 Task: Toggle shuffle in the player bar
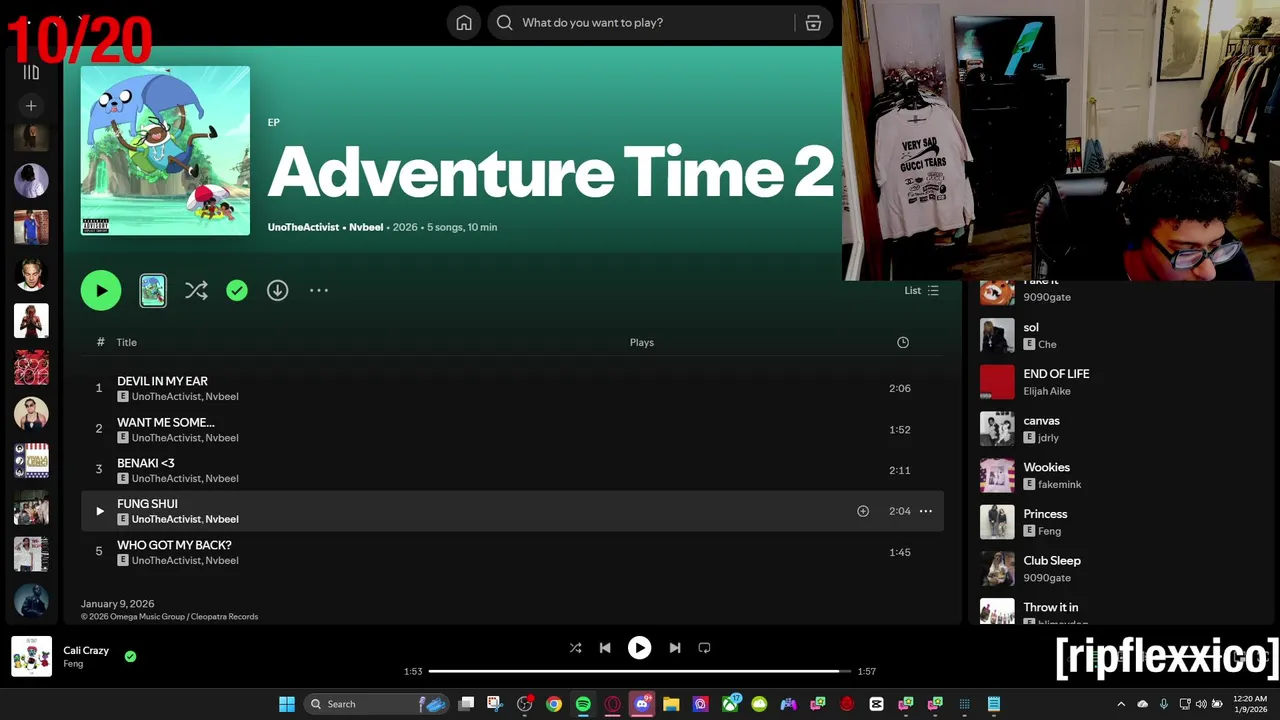(575, 648)
